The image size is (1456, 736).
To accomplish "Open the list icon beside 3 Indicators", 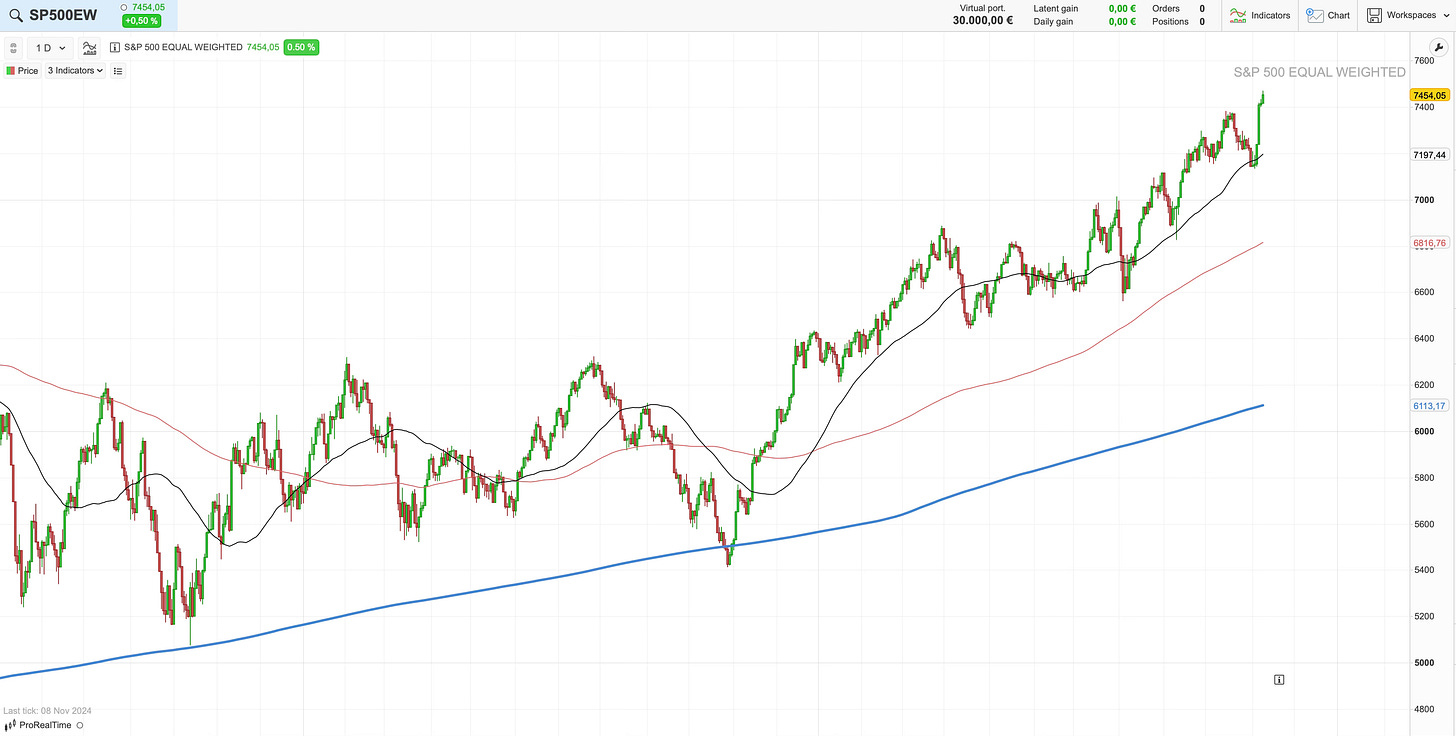I will (118, 71).
